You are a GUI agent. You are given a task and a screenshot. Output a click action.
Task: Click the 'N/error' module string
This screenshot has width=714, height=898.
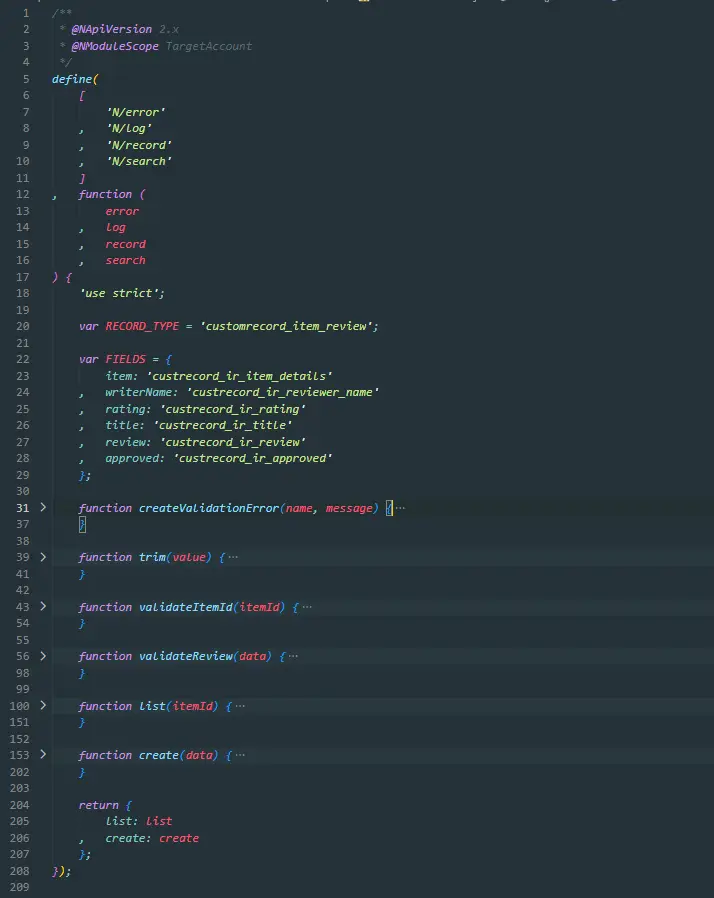[136, 112]
